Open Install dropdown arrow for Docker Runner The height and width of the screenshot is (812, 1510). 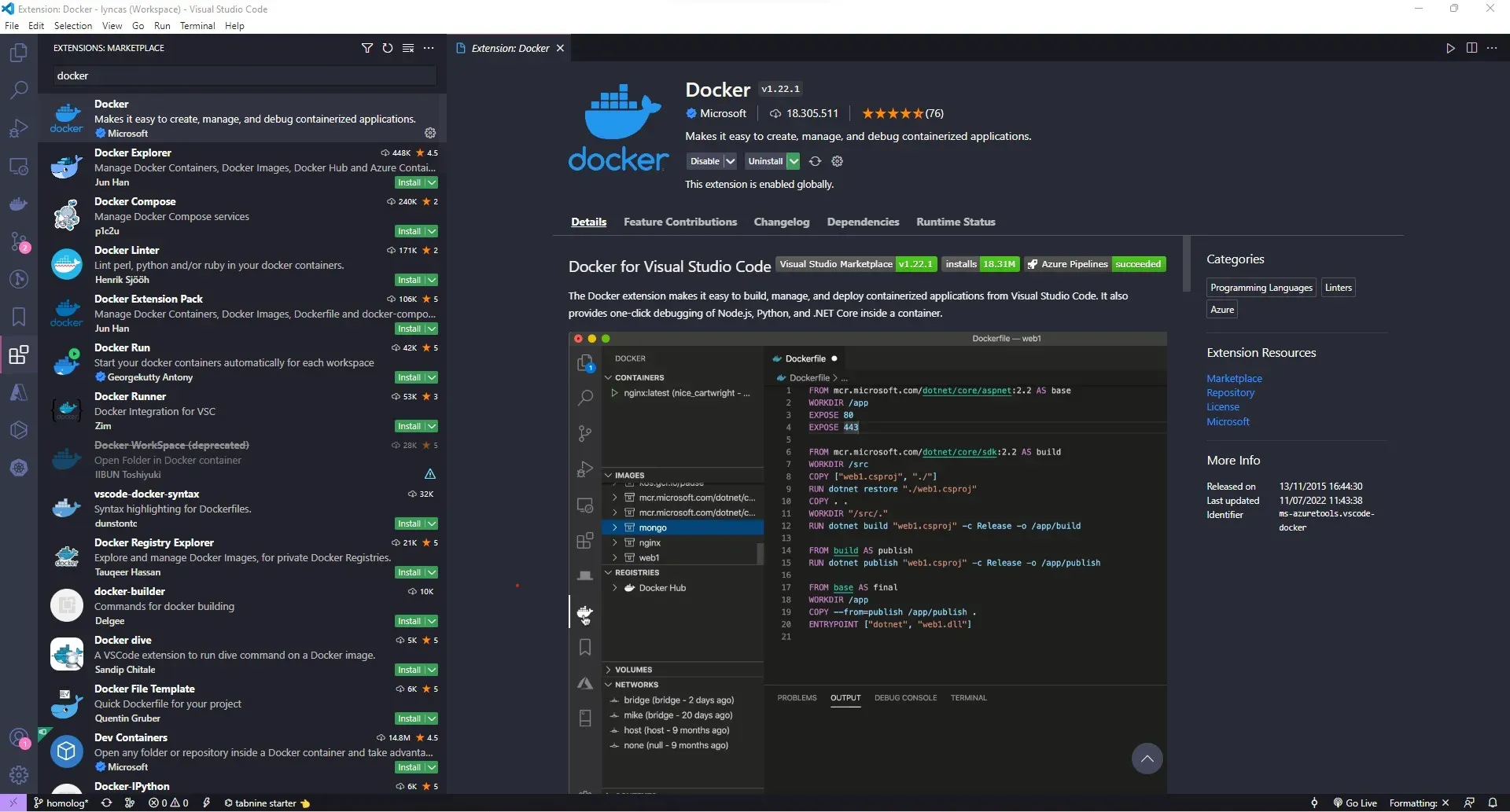point(432,426)
